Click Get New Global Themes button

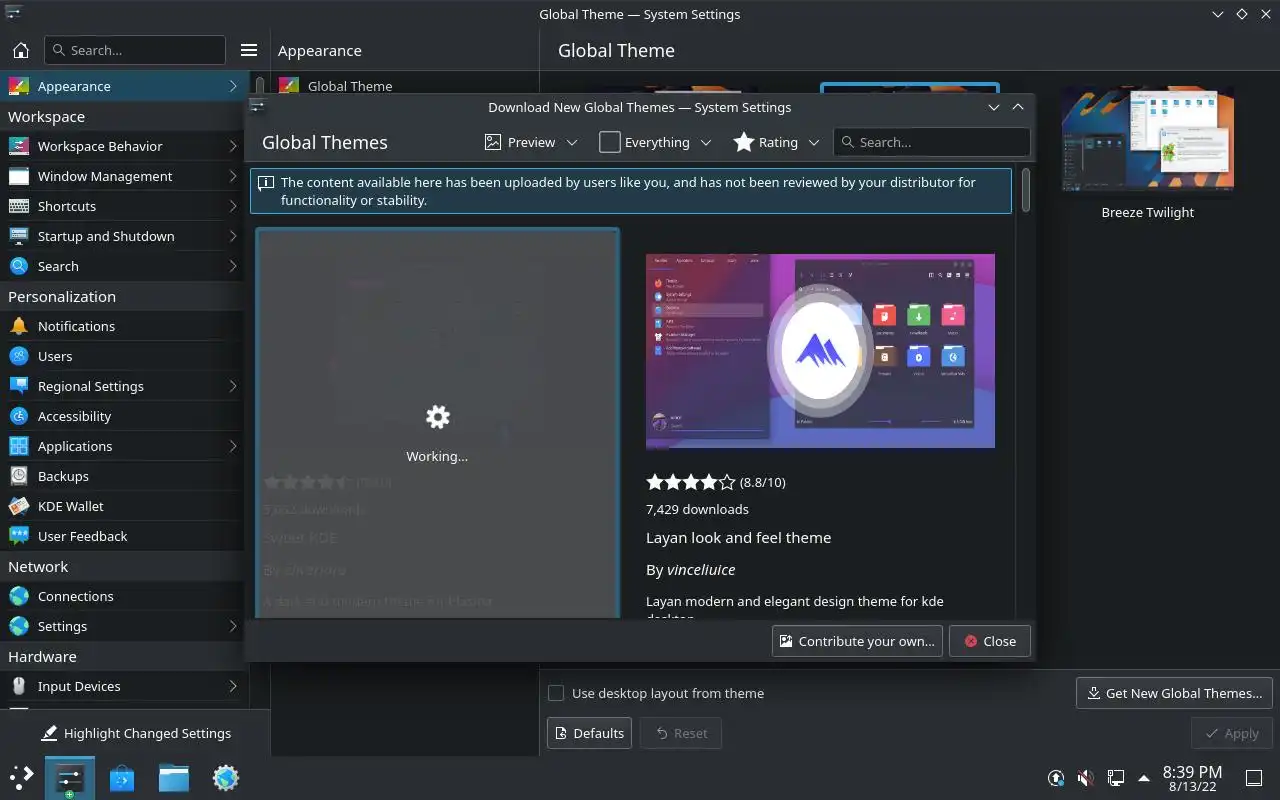coord(1174,693)
